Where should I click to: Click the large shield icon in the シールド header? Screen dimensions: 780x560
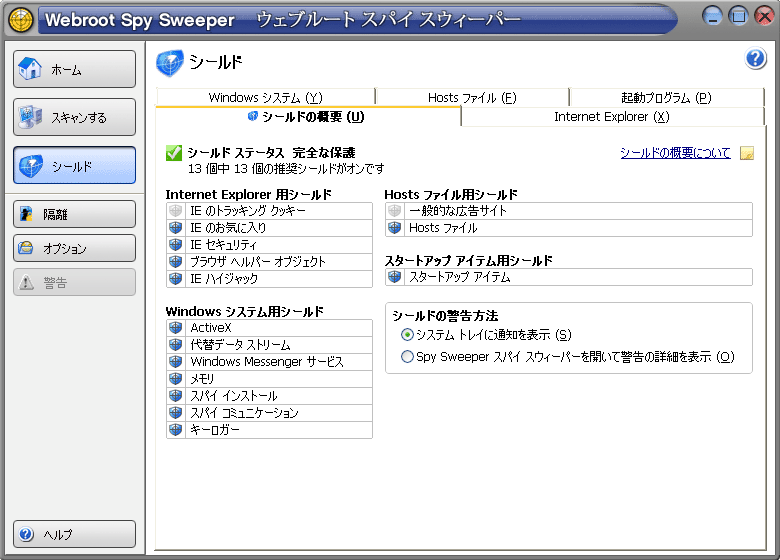click(x=170, y=63)
